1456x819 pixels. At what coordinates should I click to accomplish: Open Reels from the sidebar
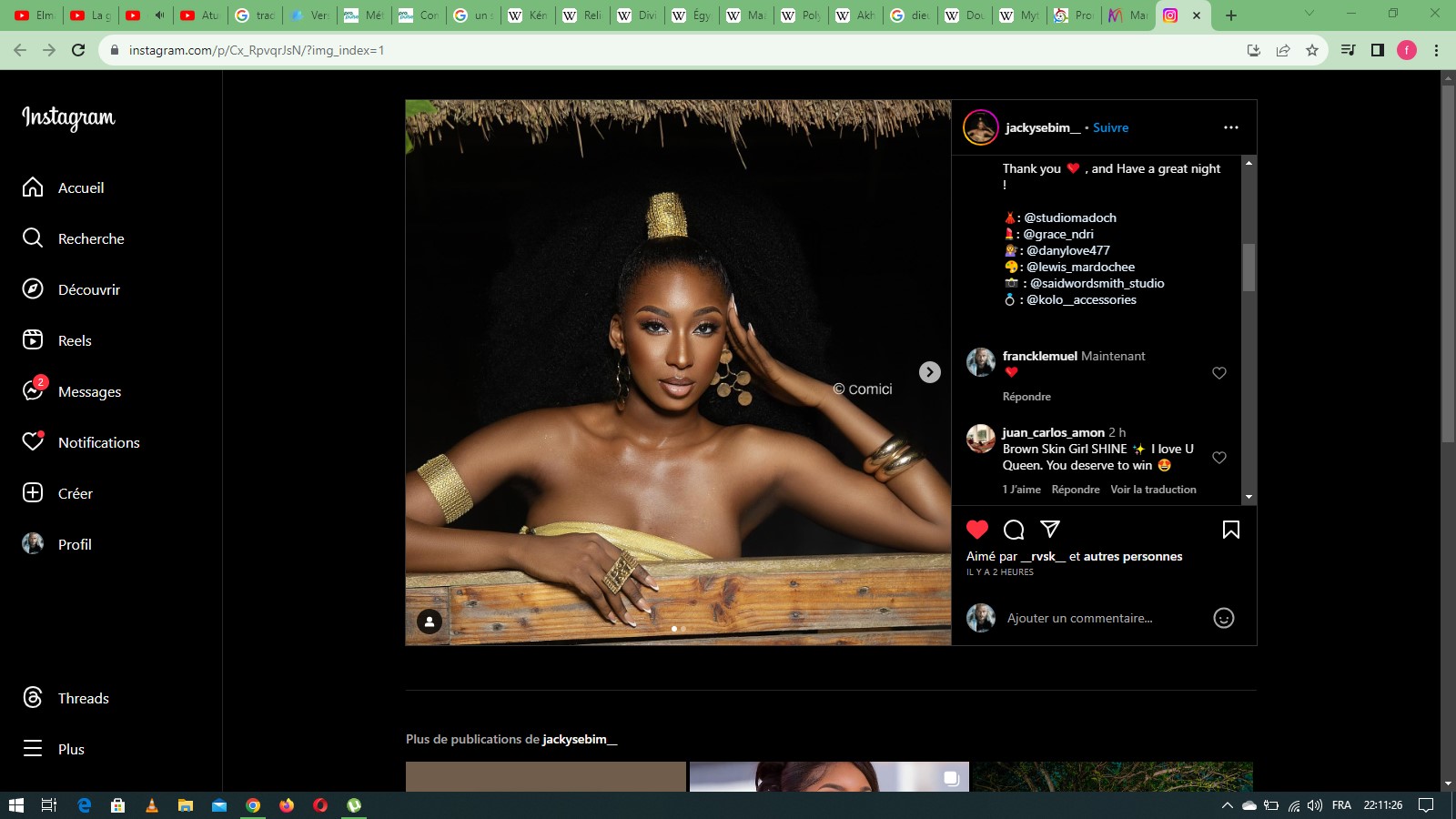[x=75, y=340]
